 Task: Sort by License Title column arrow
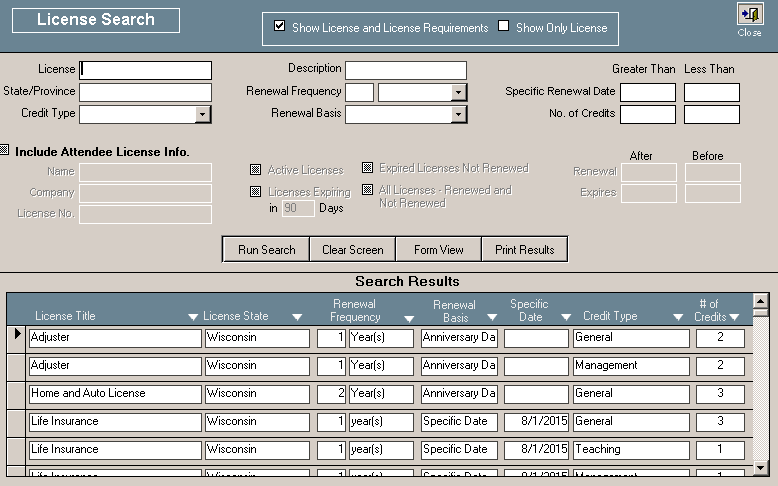click(x=193, y=317)
